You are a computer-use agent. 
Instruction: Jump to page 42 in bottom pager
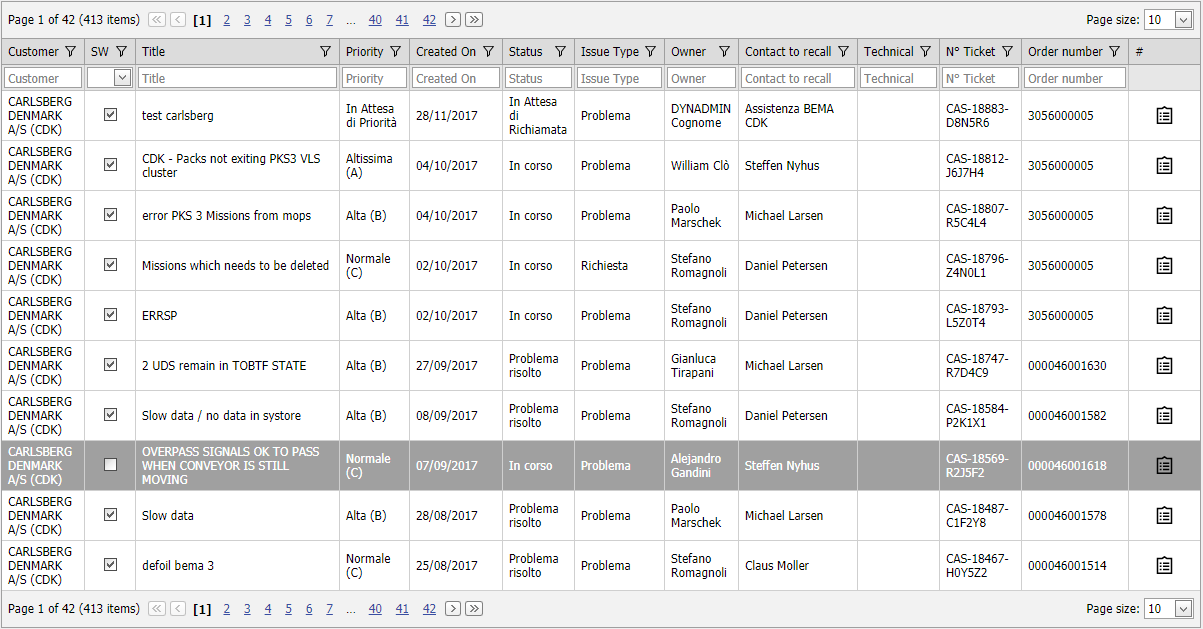click(429, 609)
